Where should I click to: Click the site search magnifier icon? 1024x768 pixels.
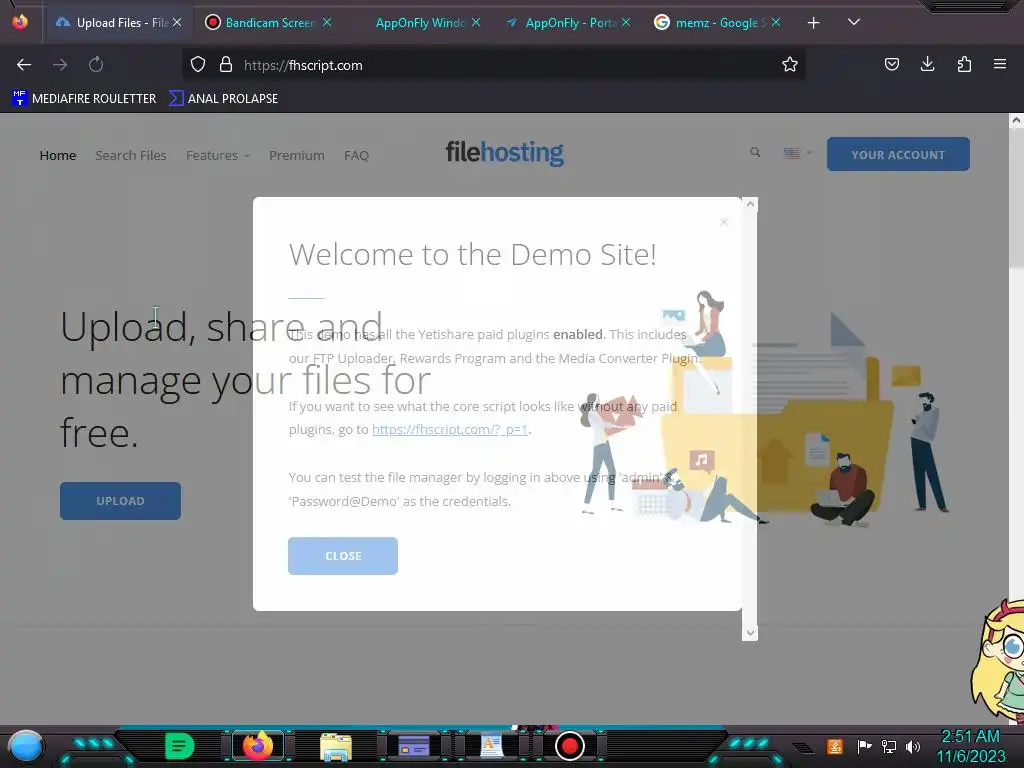click(x=755, y=152)
